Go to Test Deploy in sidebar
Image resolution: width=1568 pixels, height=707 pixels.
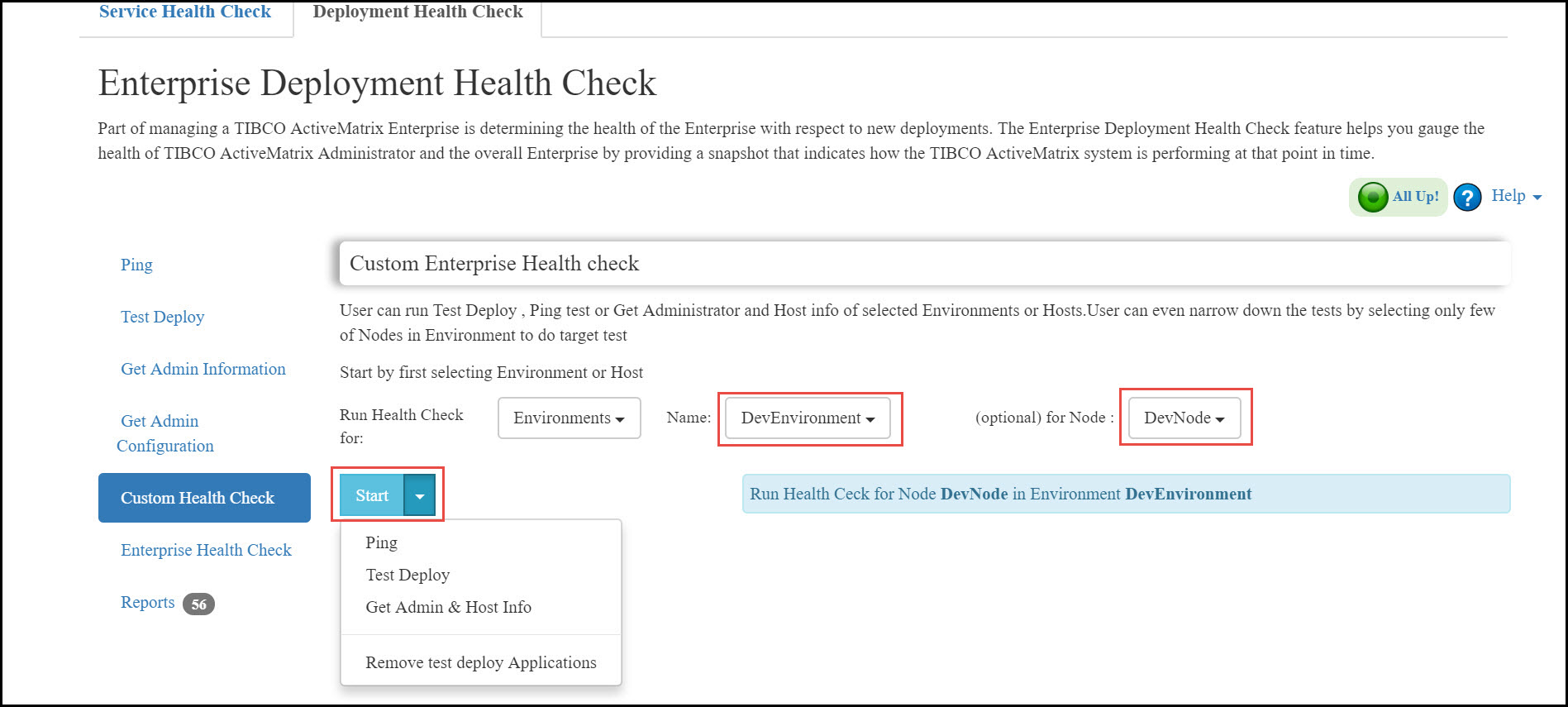coord(162,317)
